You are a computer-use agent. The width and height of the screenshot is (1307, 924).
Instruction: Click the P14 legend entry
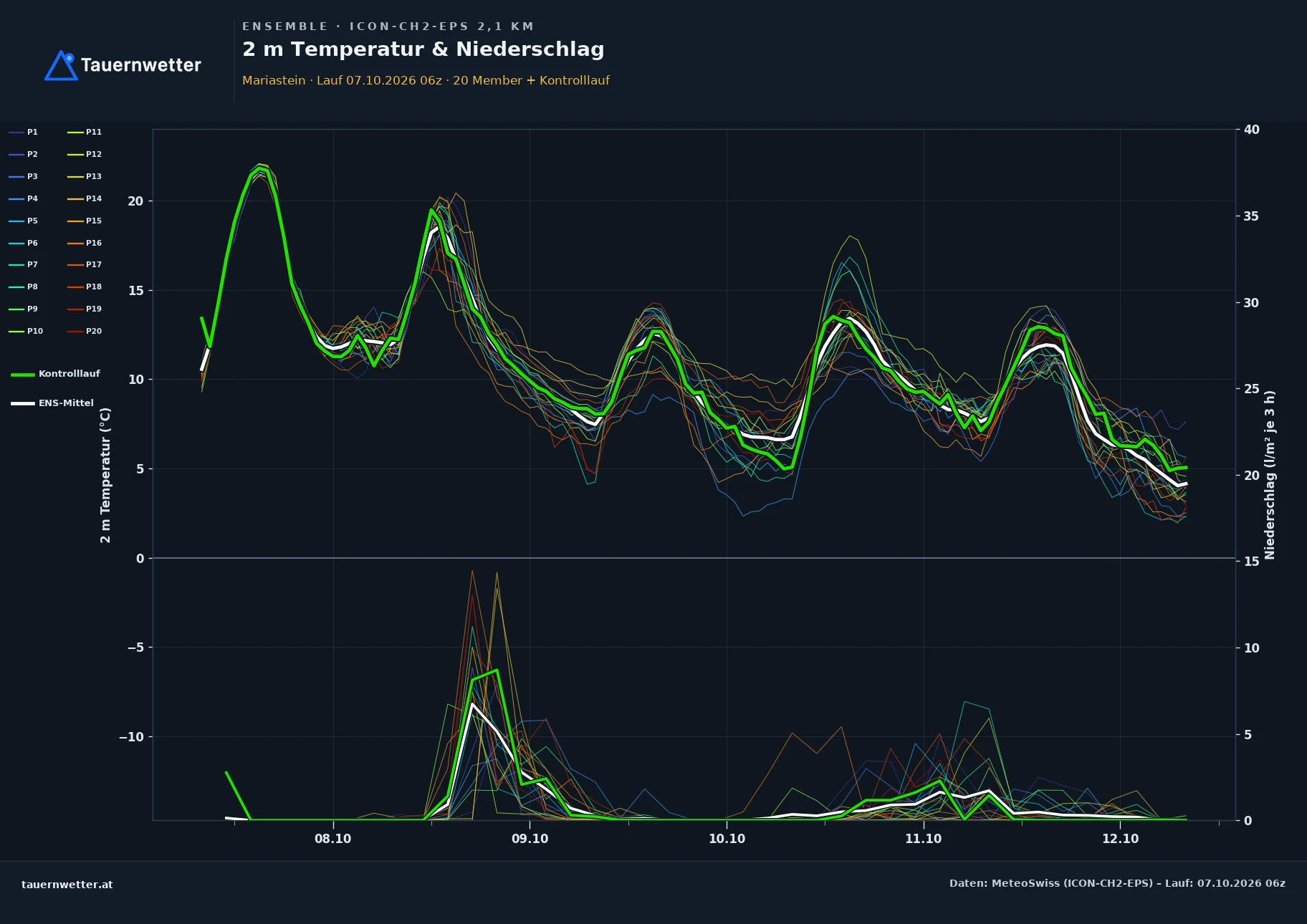coord(85,198)
